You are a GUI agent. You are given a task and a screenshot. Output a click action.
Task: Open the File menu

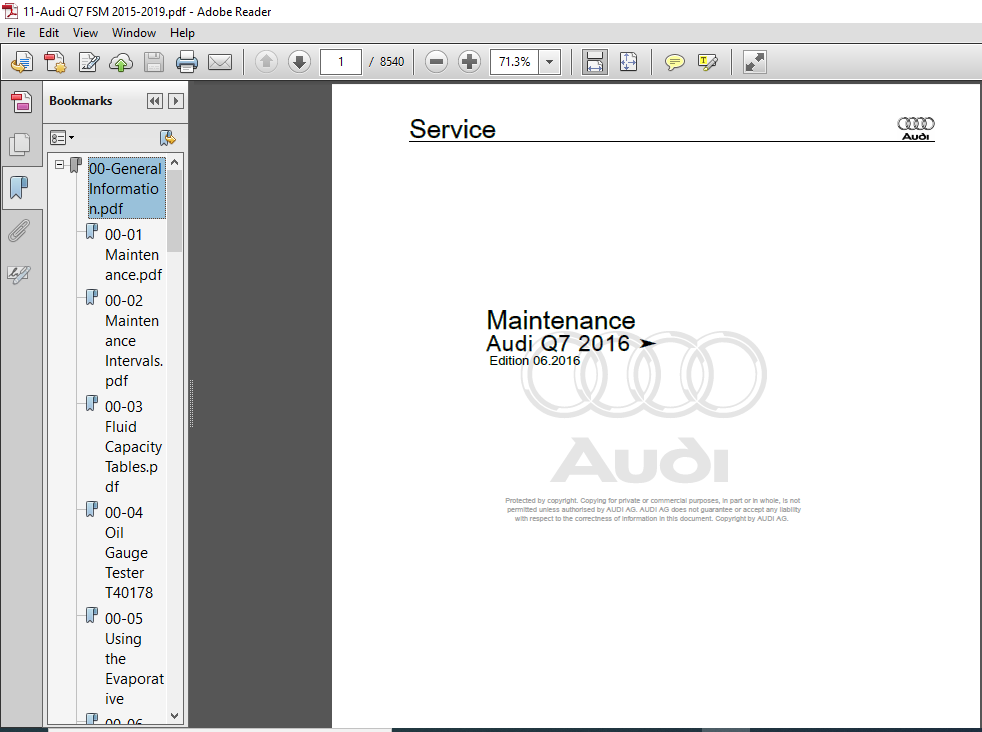click(16, 33)
